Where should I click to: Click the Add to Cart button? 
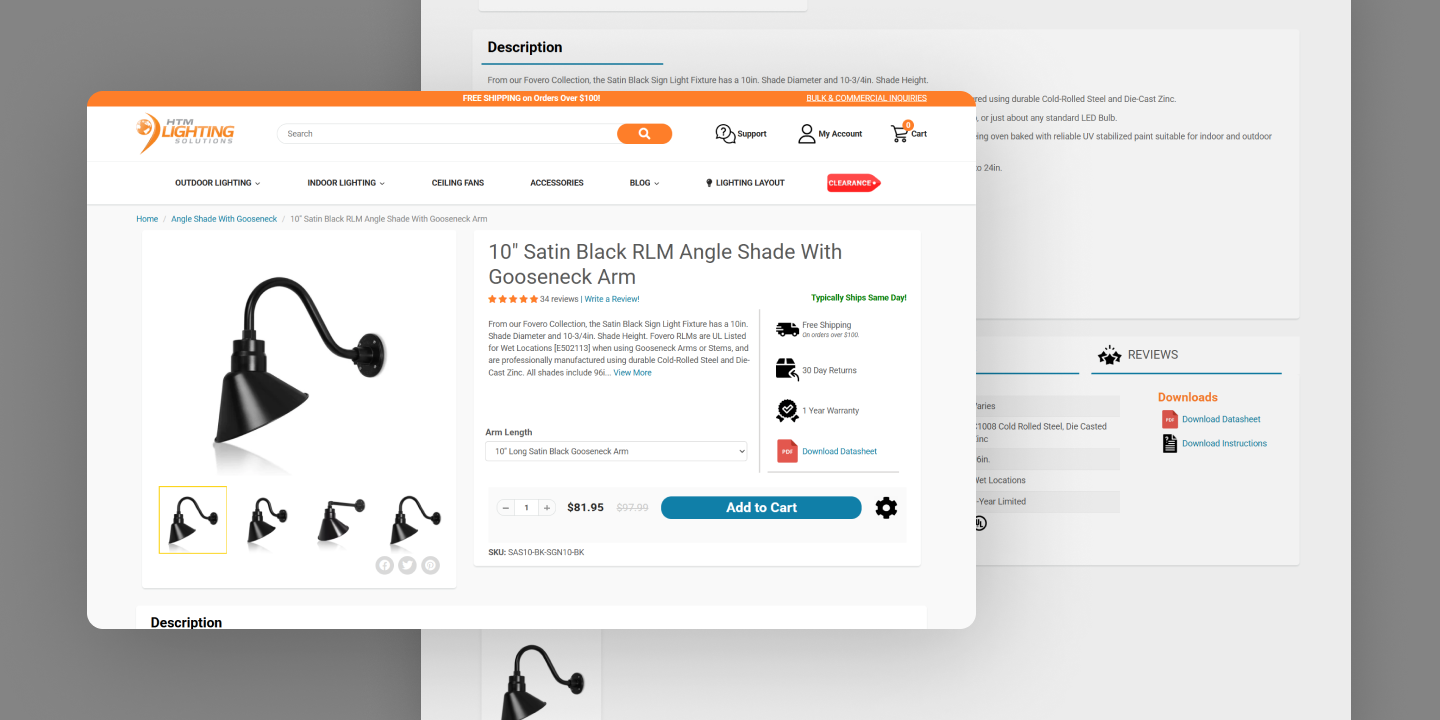761,508
